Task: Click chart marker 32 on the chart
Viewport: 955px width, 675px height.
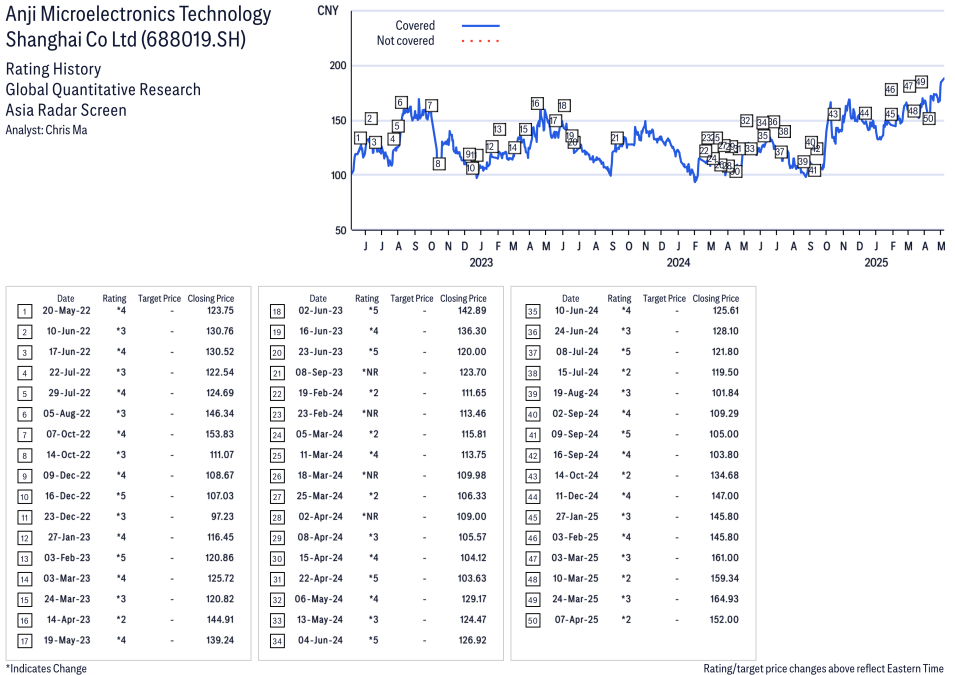Action: tap(746, 121)
